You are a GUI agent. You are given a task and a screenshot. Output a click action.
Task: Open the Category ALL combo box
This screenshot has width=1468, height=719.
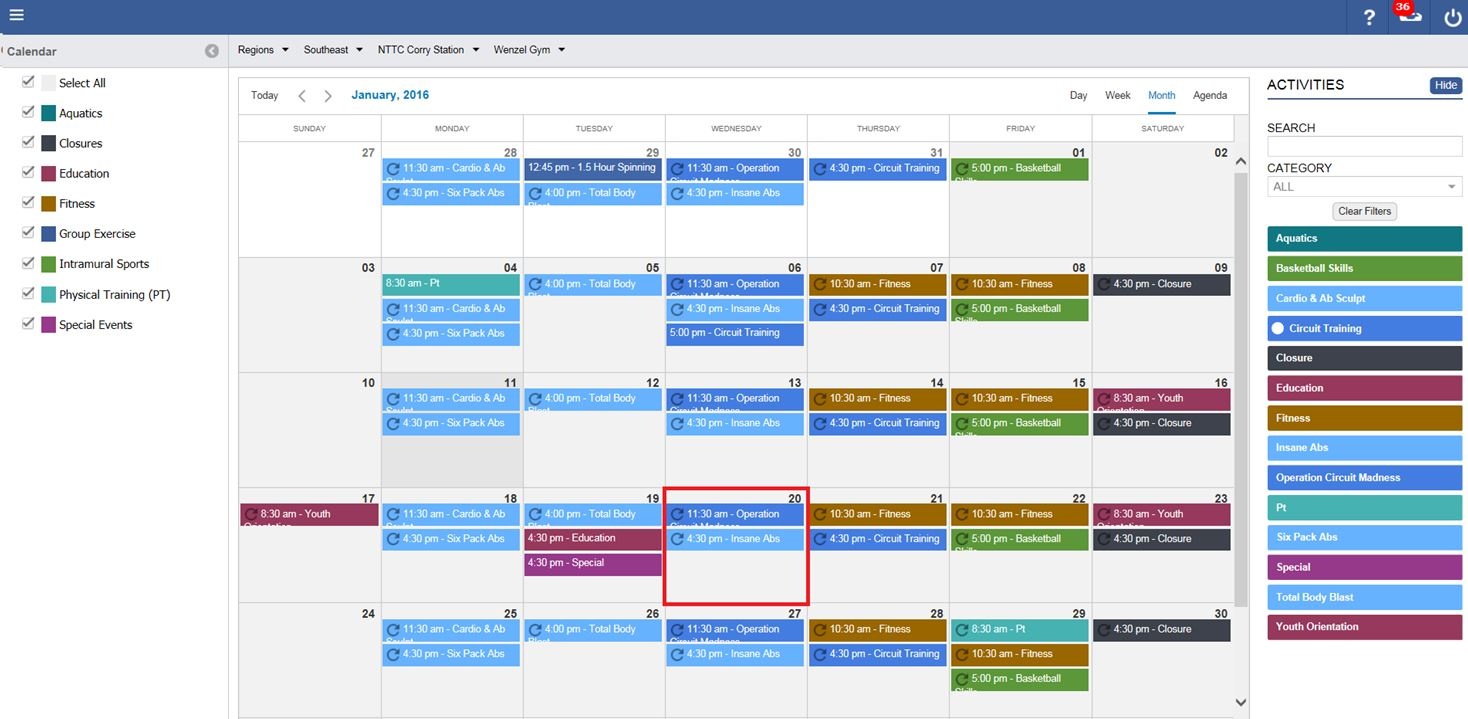coord(1363,187)
